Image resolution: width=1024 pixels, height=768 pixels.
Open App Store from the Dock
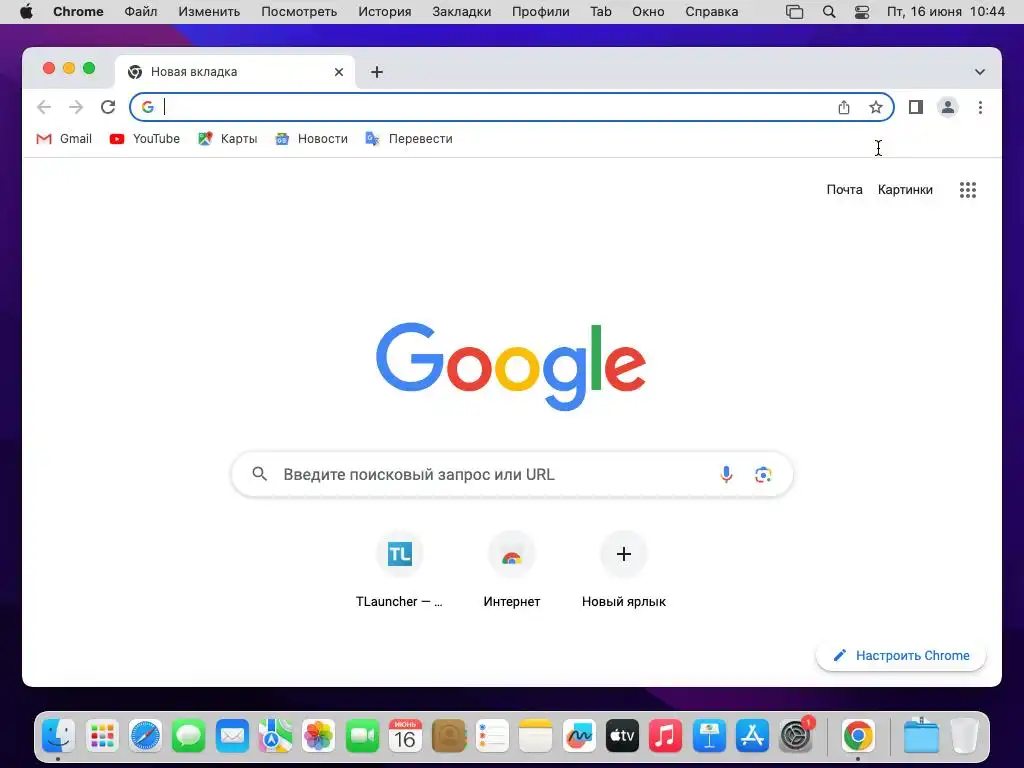(752, 736)
